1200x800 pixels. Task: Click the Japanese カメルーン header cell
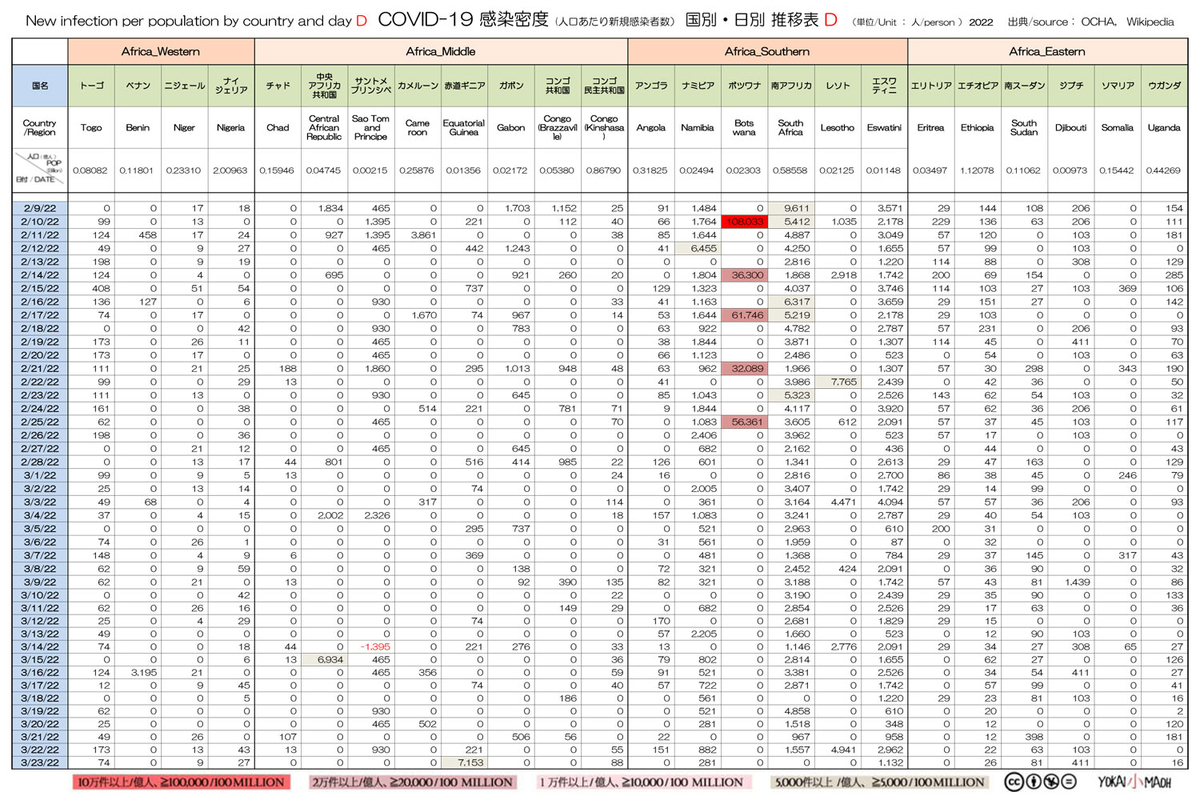tap(417, 86)
